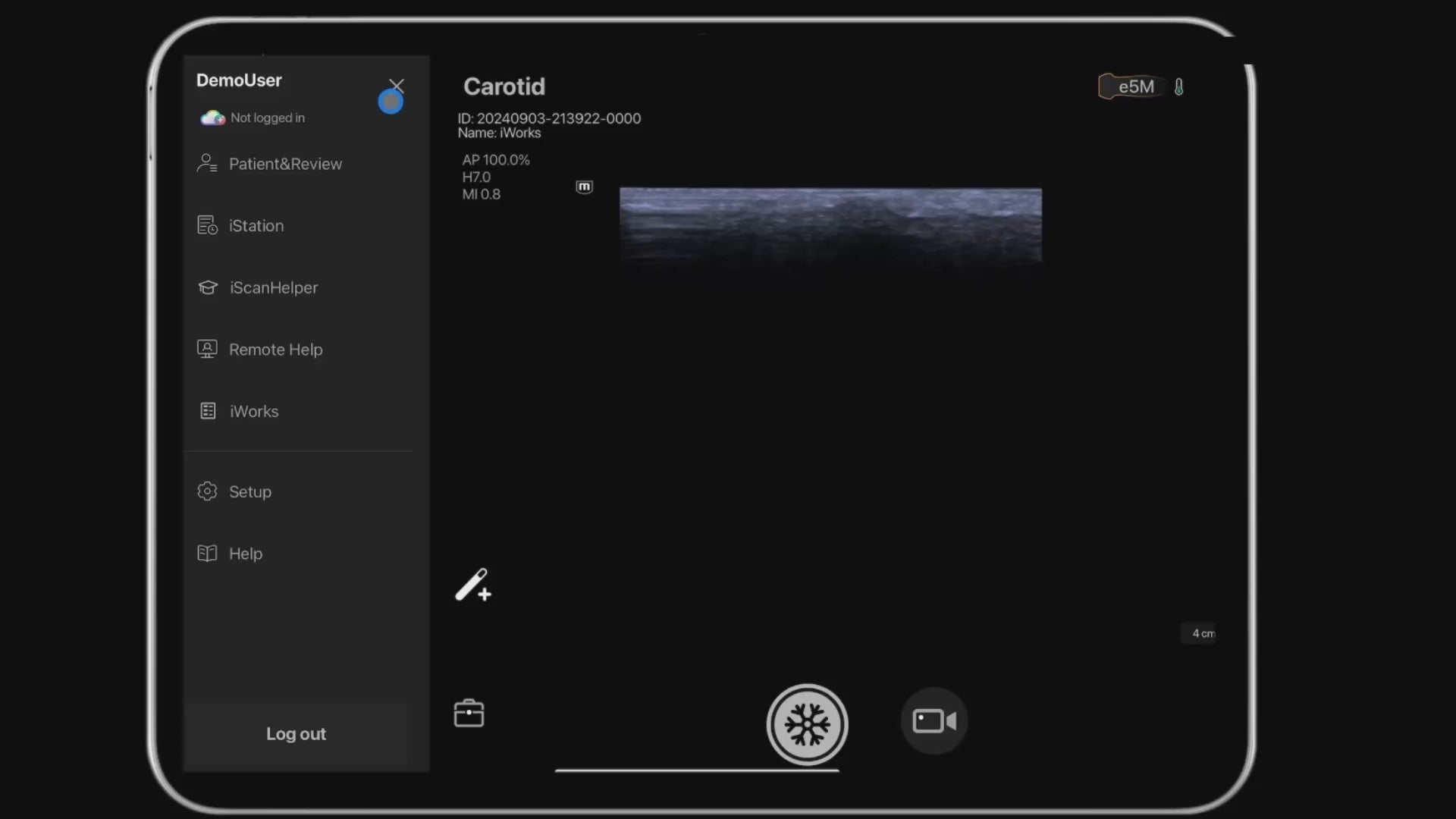1456x819 pixels.
Task: Select the e5M probe indicator
Action: 1131,86
